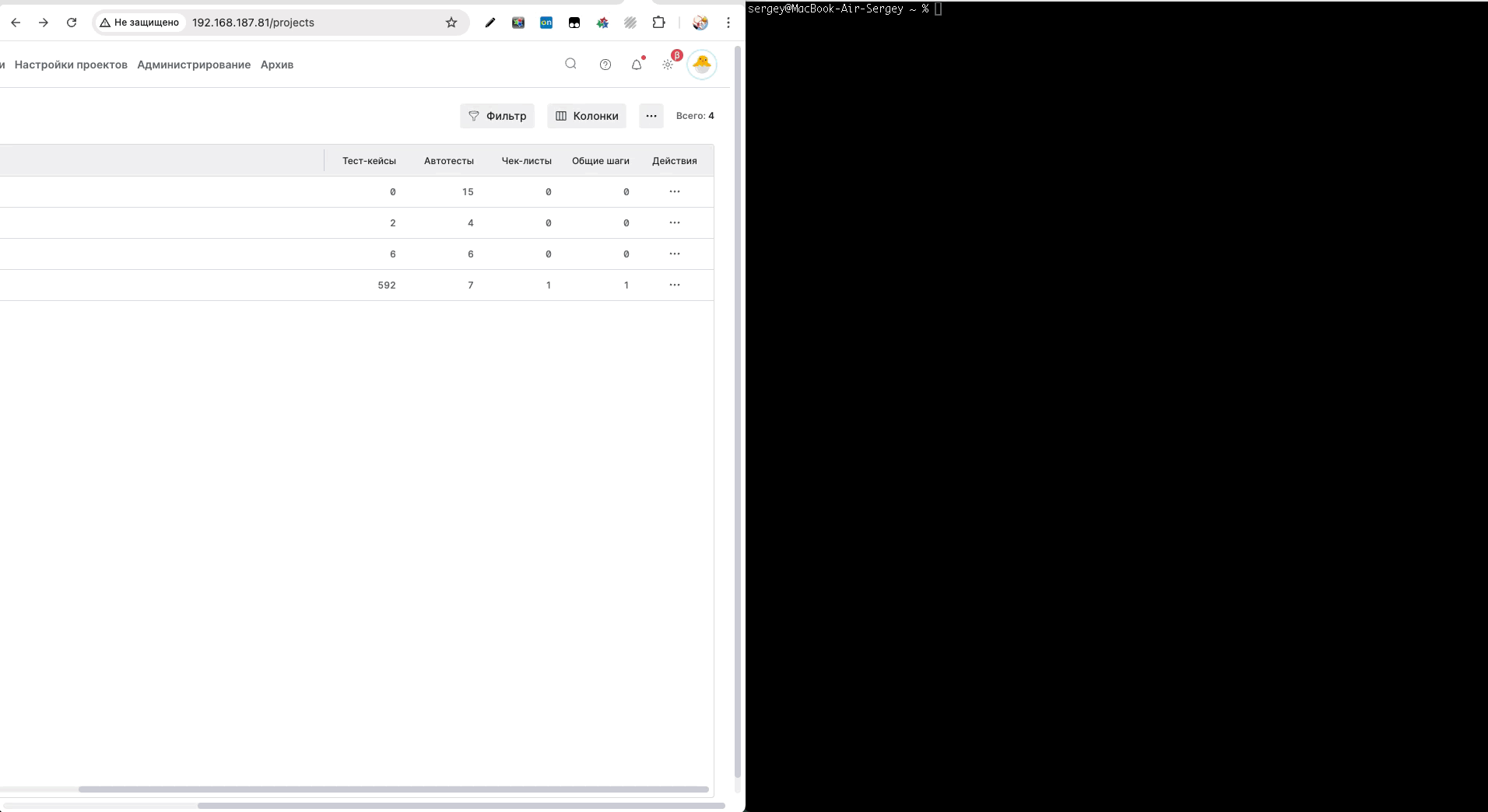Reload the page in browser
1488x812 pixels.
[72, 23]
